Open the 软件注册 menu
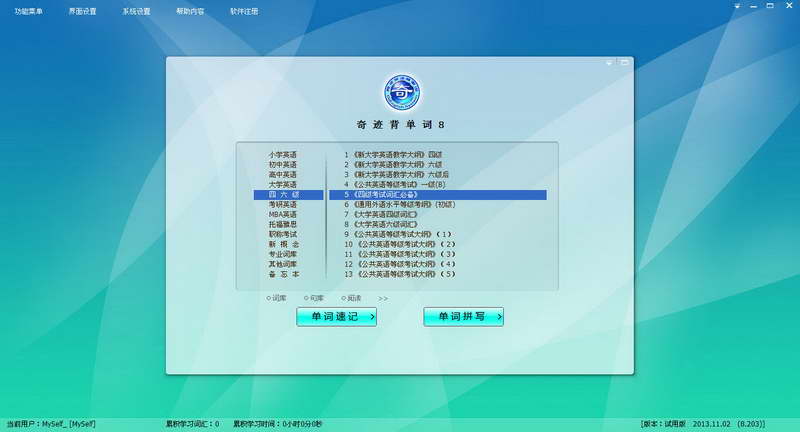 click(x=244, y=11)
